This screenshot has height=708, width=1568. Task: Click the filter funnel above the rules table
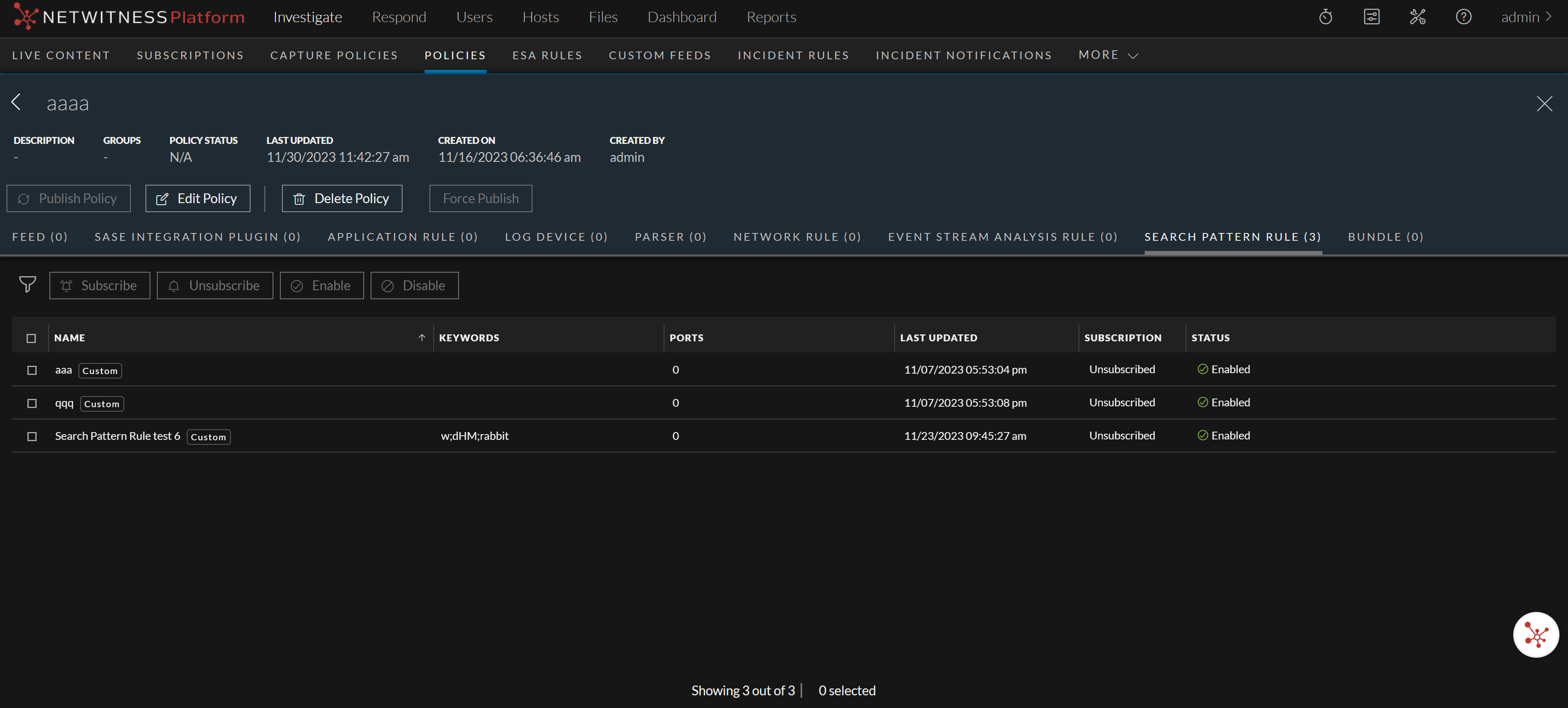coord(27,285)
